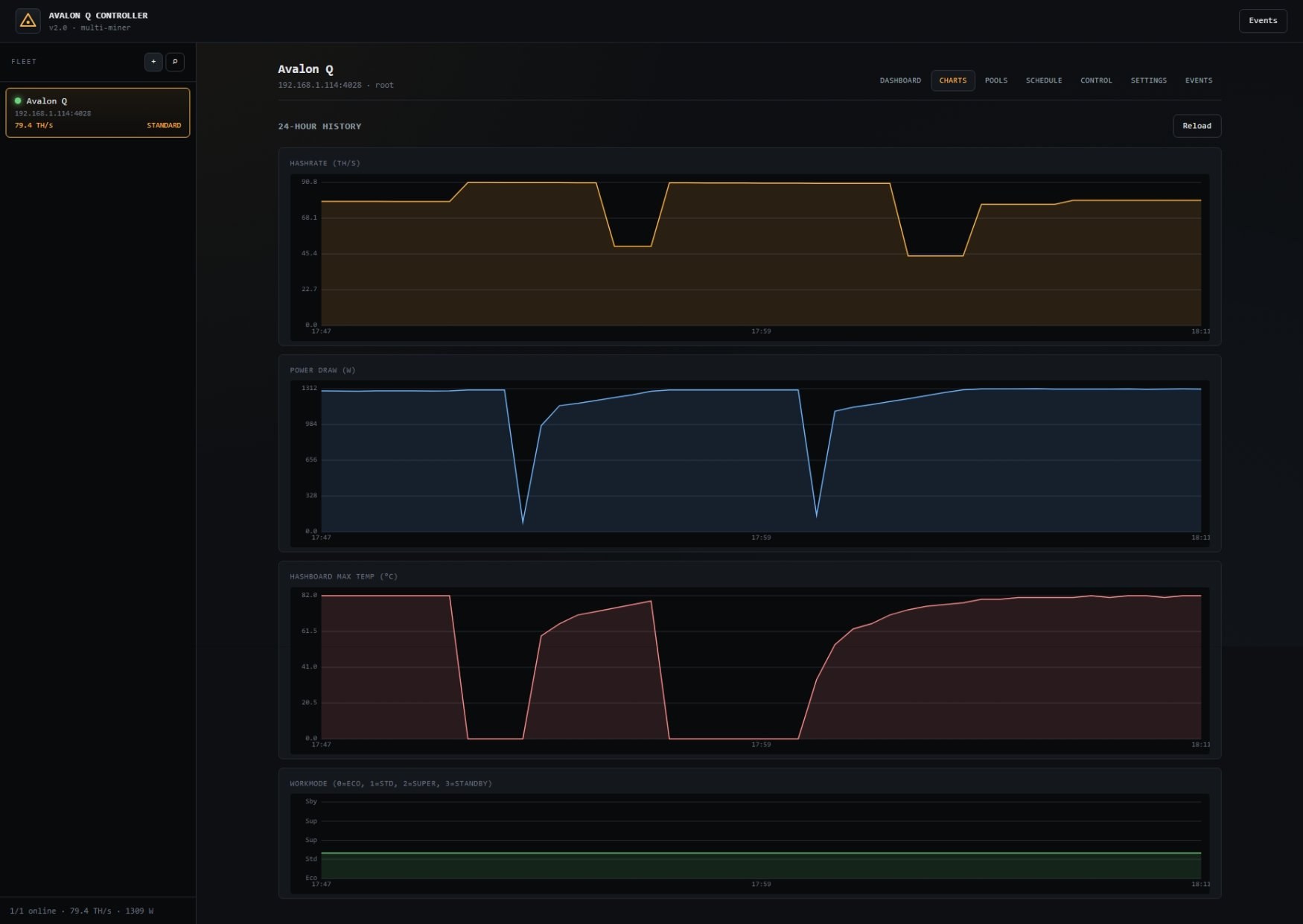Reload the 24-hour history charts

1197,126
